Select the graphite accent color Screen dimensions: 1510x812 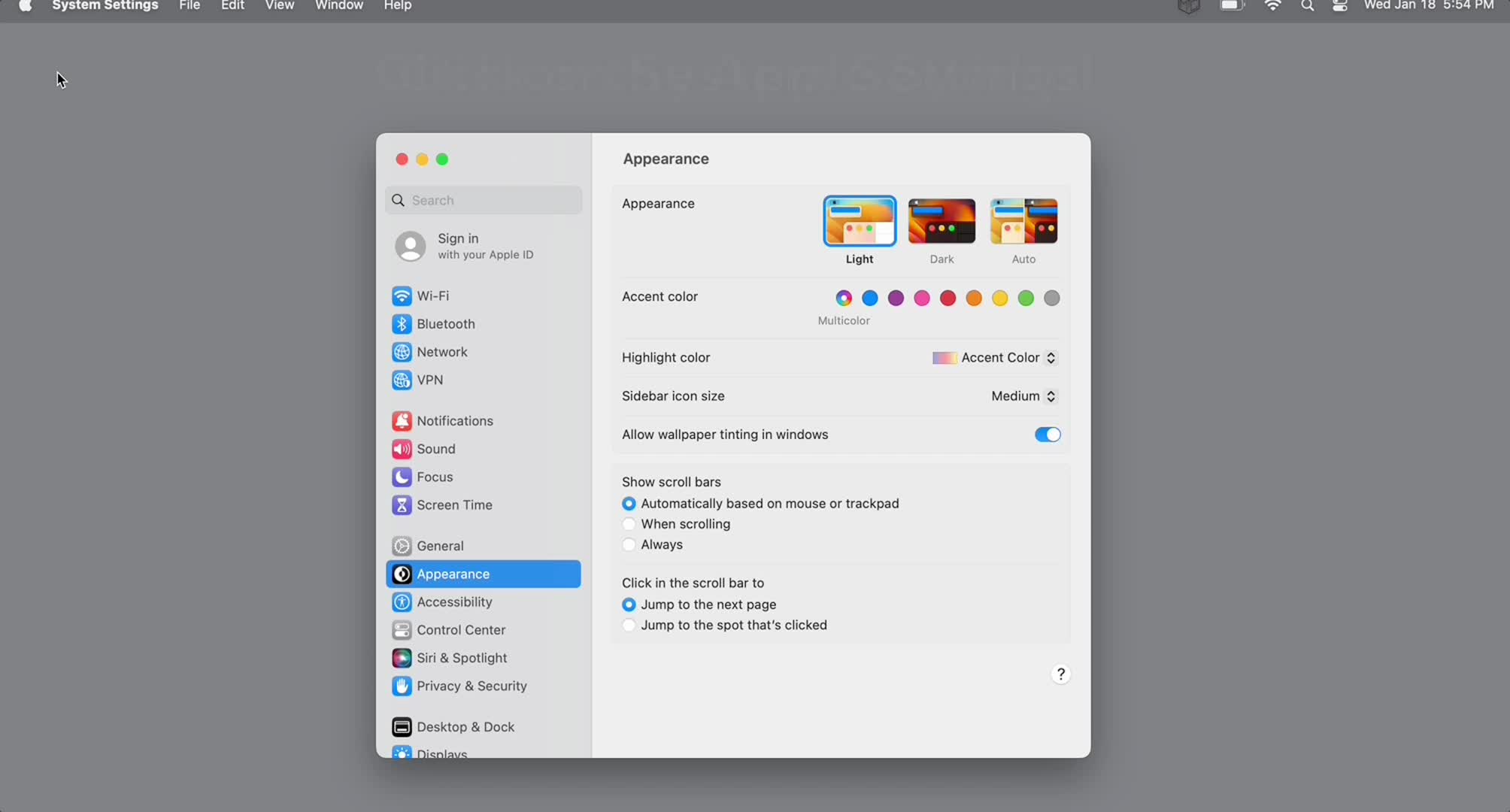pyautogui.click(x=1052, y=298)
